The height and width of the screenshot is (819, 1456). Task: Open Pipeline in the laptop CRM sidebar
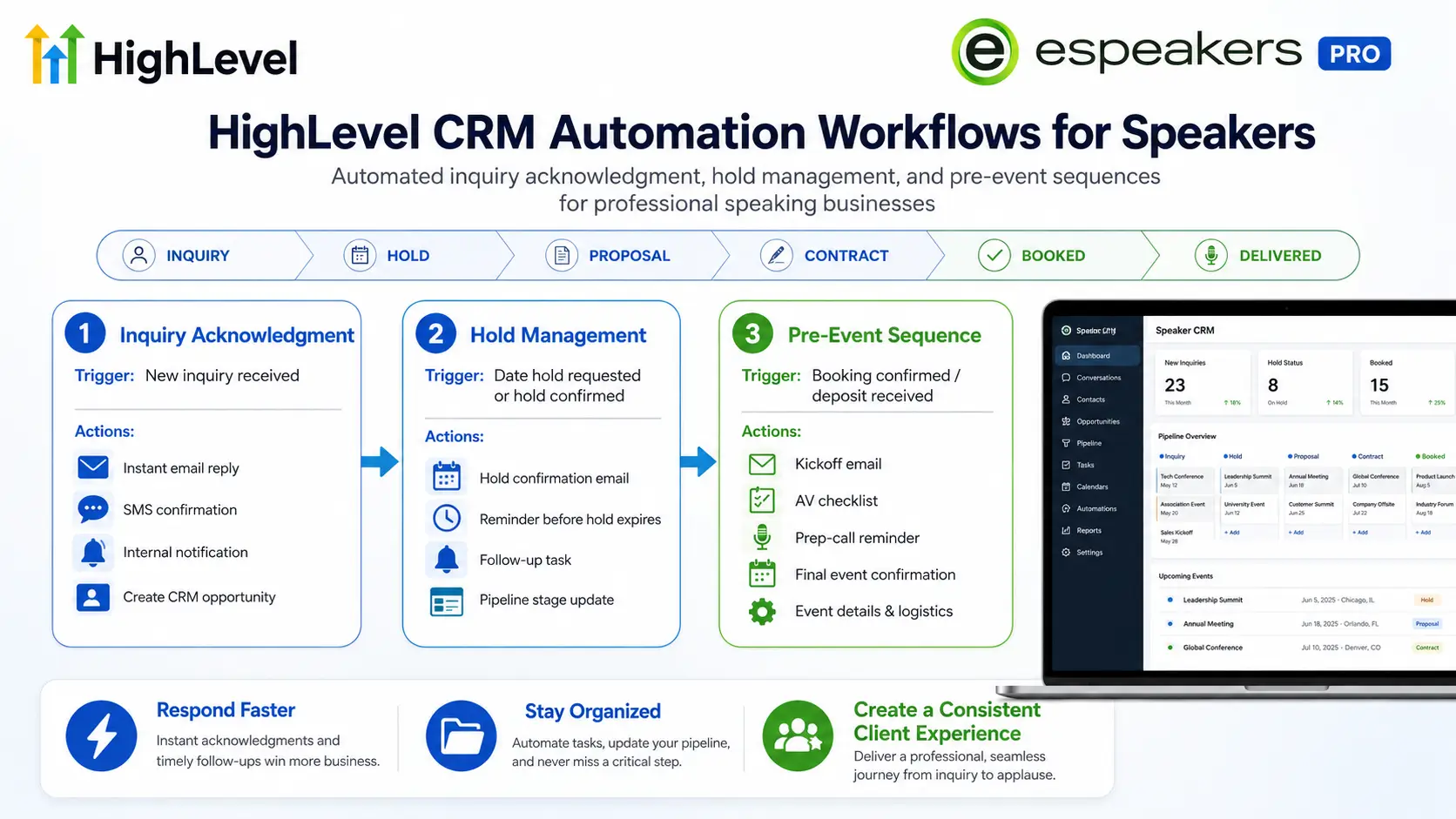(x=1097, y=443)
